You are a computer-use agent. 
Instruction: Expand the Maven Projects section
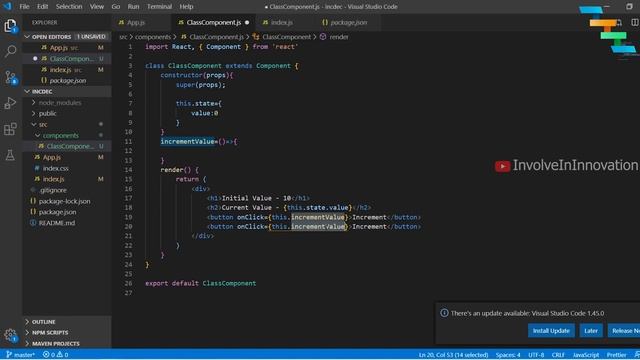(x=67, y=344)
